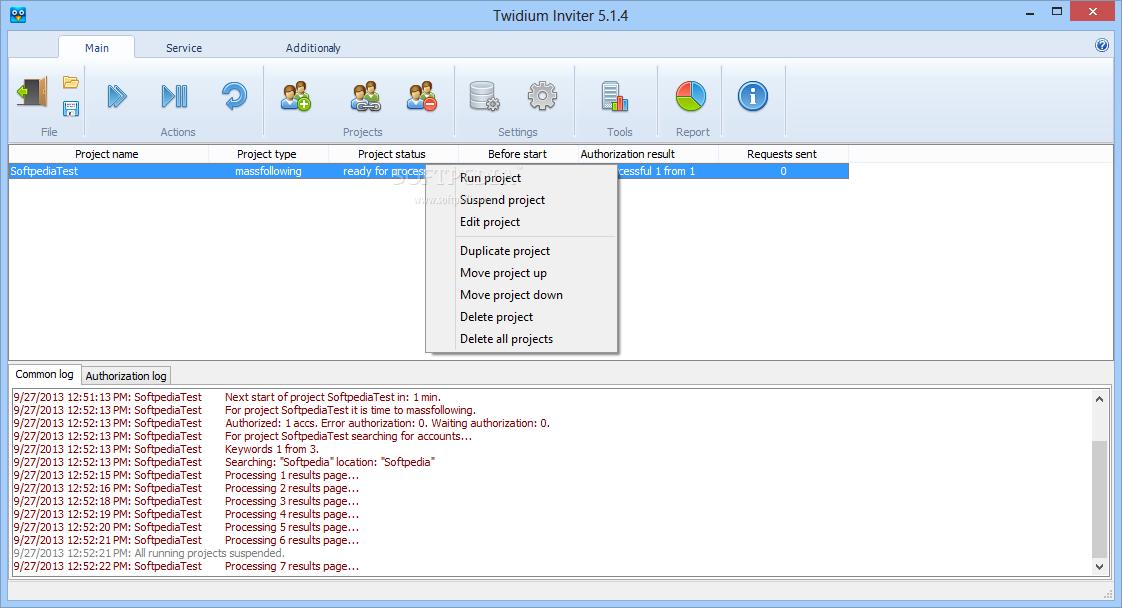The width and height of the screenshot is (1122, 608).
Task: Sort by Project name column header
Action: pyautogui.click(x=107, y=154)
